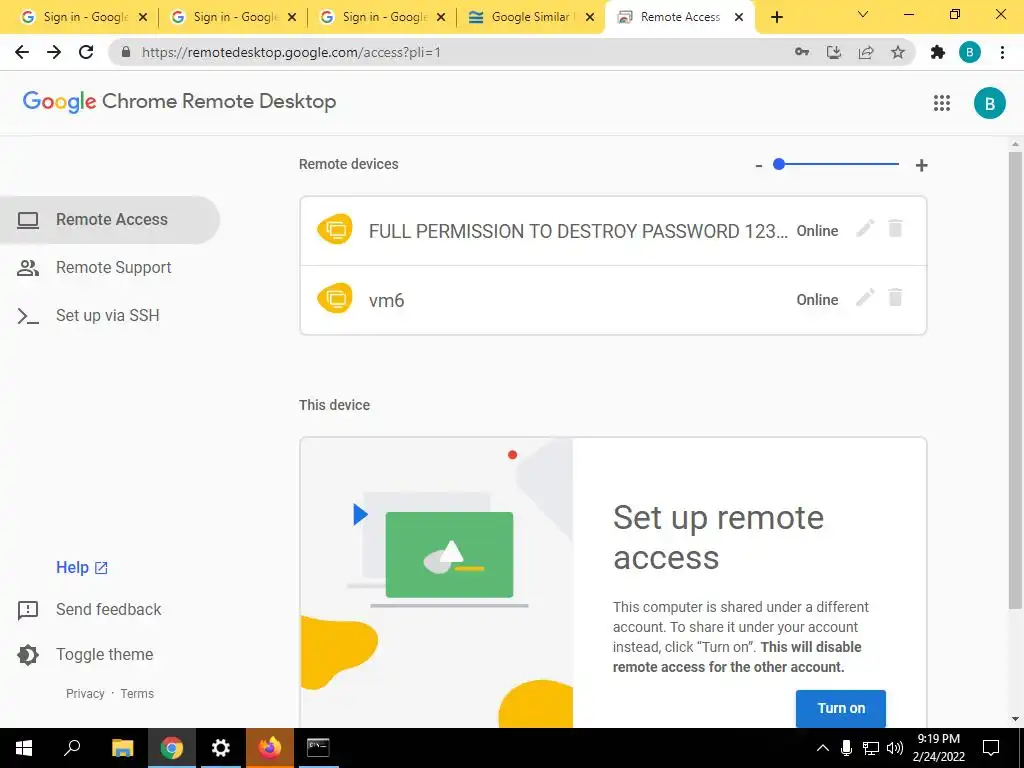Edit name of FULL PERMISSION device
Image resolution: width=1024 pixels, height=768 pixels.
coord(865,229)
